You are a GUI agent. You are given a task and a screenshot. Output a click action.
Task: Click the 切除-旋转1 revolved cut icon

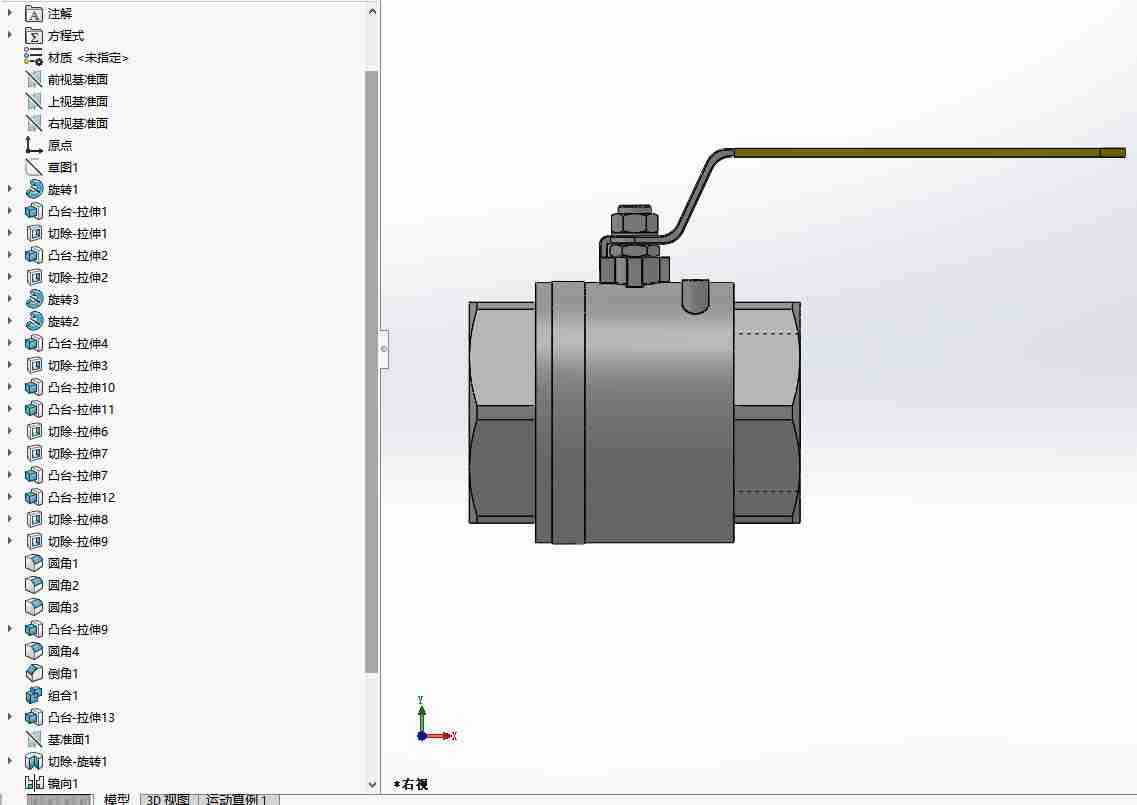(x=33, y=761)
